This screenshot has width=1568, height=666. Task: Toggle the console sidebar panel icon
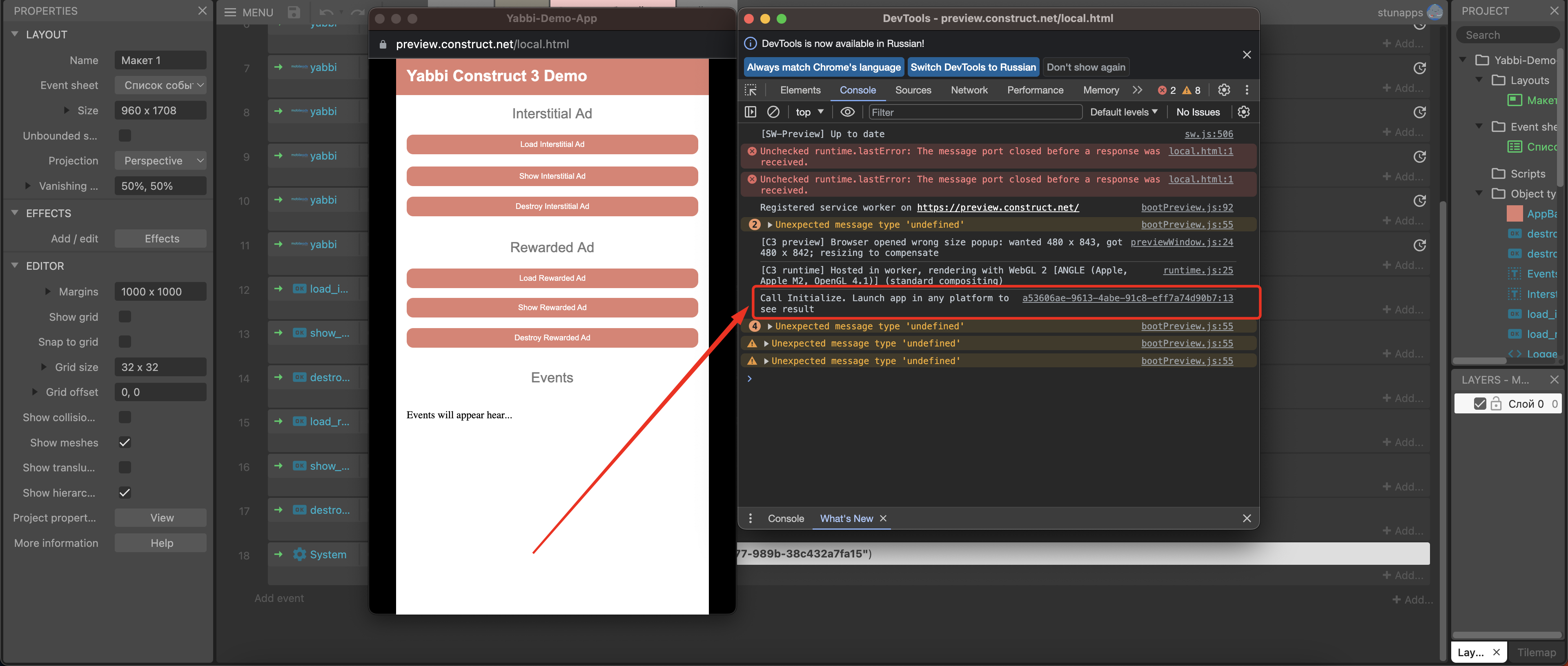coord(751,112)
